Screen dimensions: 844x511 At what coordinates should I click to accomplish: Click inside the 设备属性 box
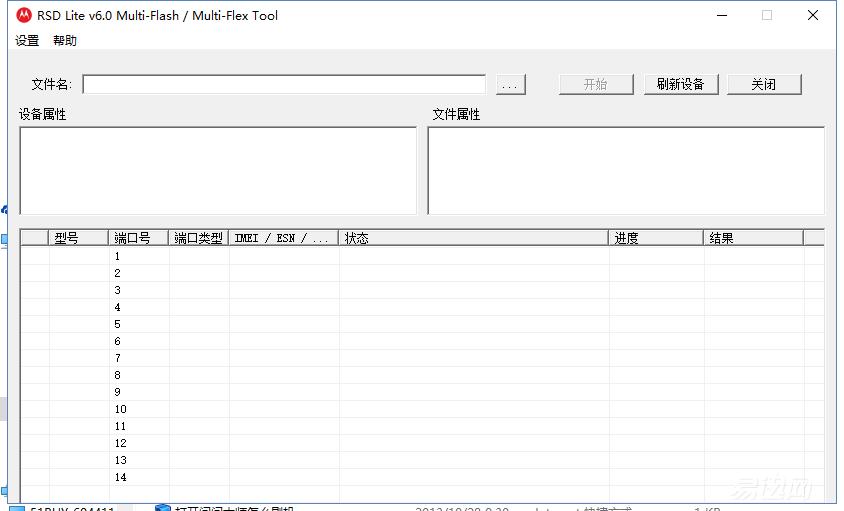pyautogui.click(x=218, y=170)
